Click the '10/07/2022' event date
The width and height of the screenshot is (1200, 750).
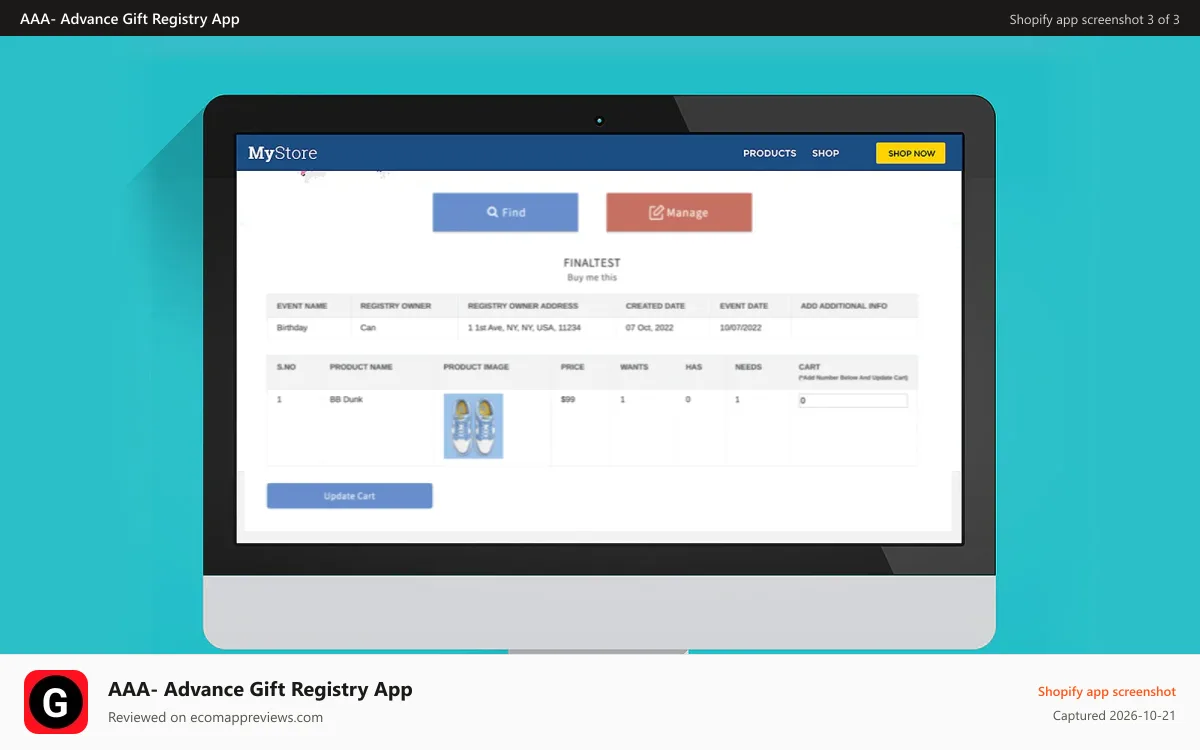coord(741,328)
